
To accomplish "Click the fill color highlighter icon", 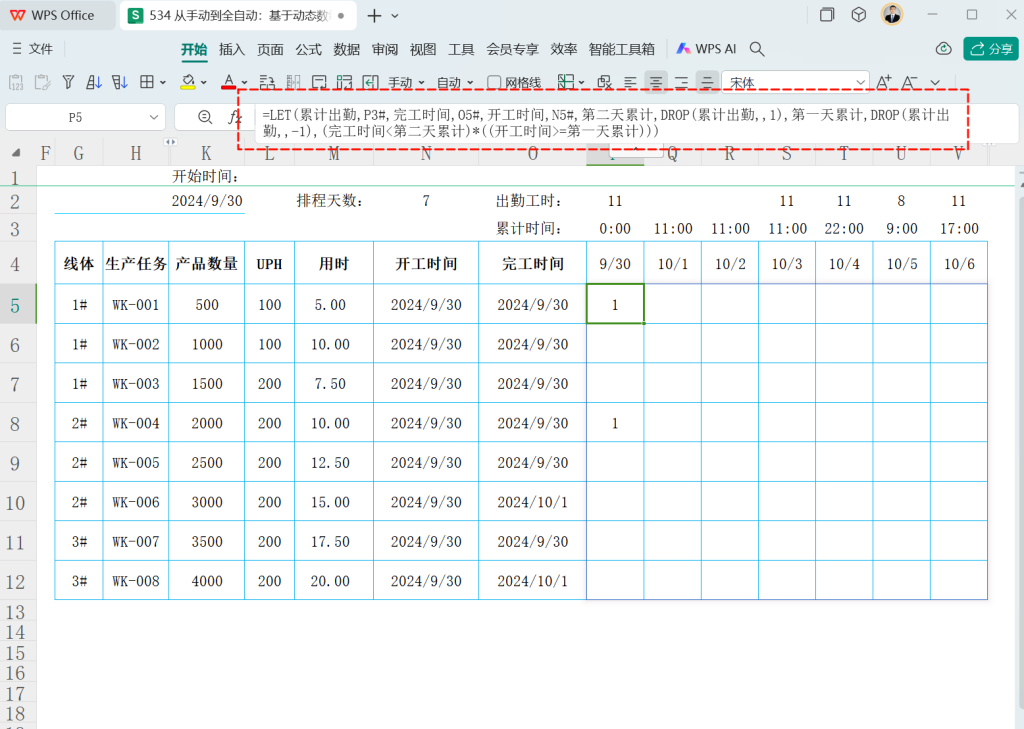I will point(188,82).
